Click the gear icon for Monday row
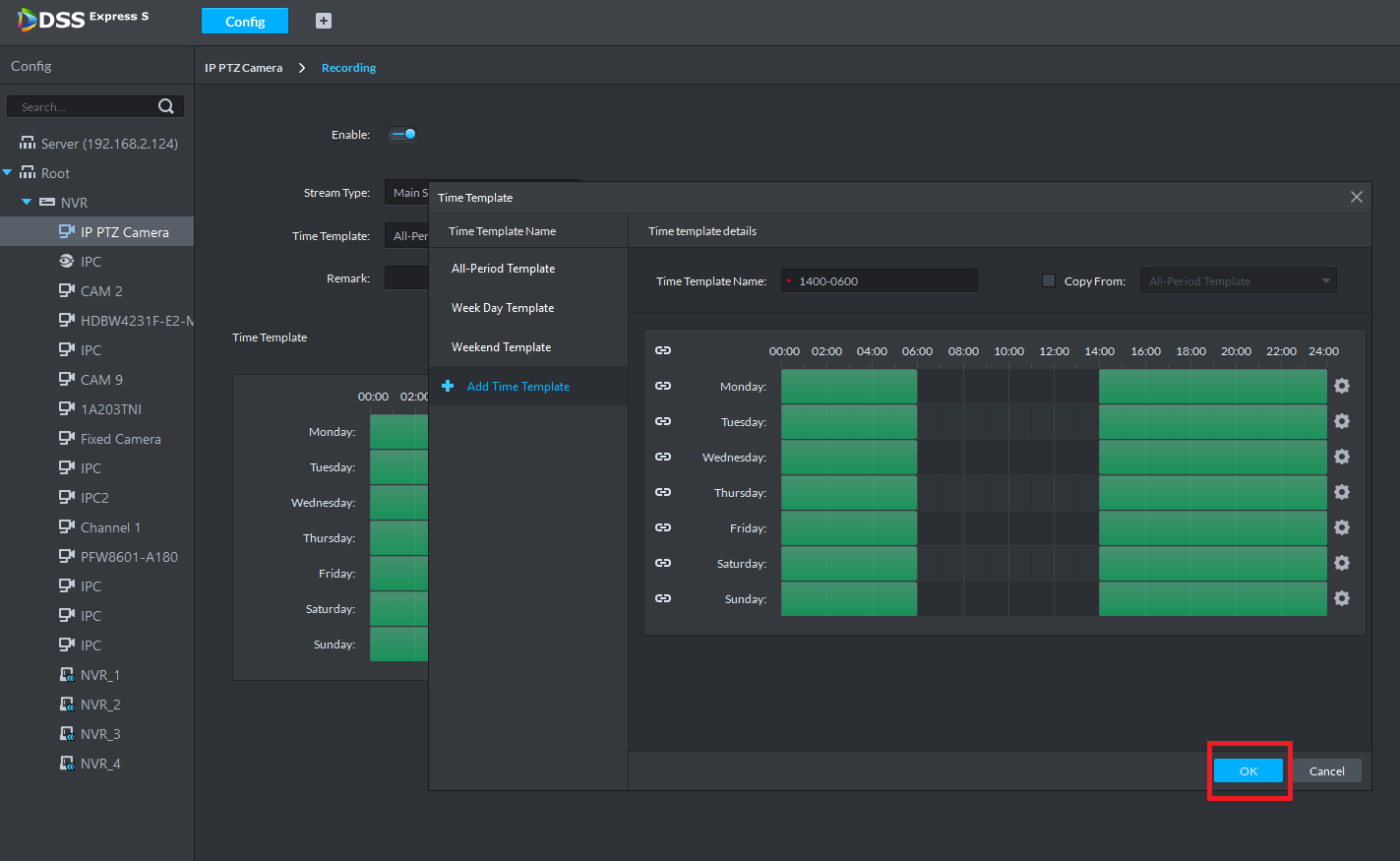The width and height of the screenshot is (1400, 861). coord(1341,387)
